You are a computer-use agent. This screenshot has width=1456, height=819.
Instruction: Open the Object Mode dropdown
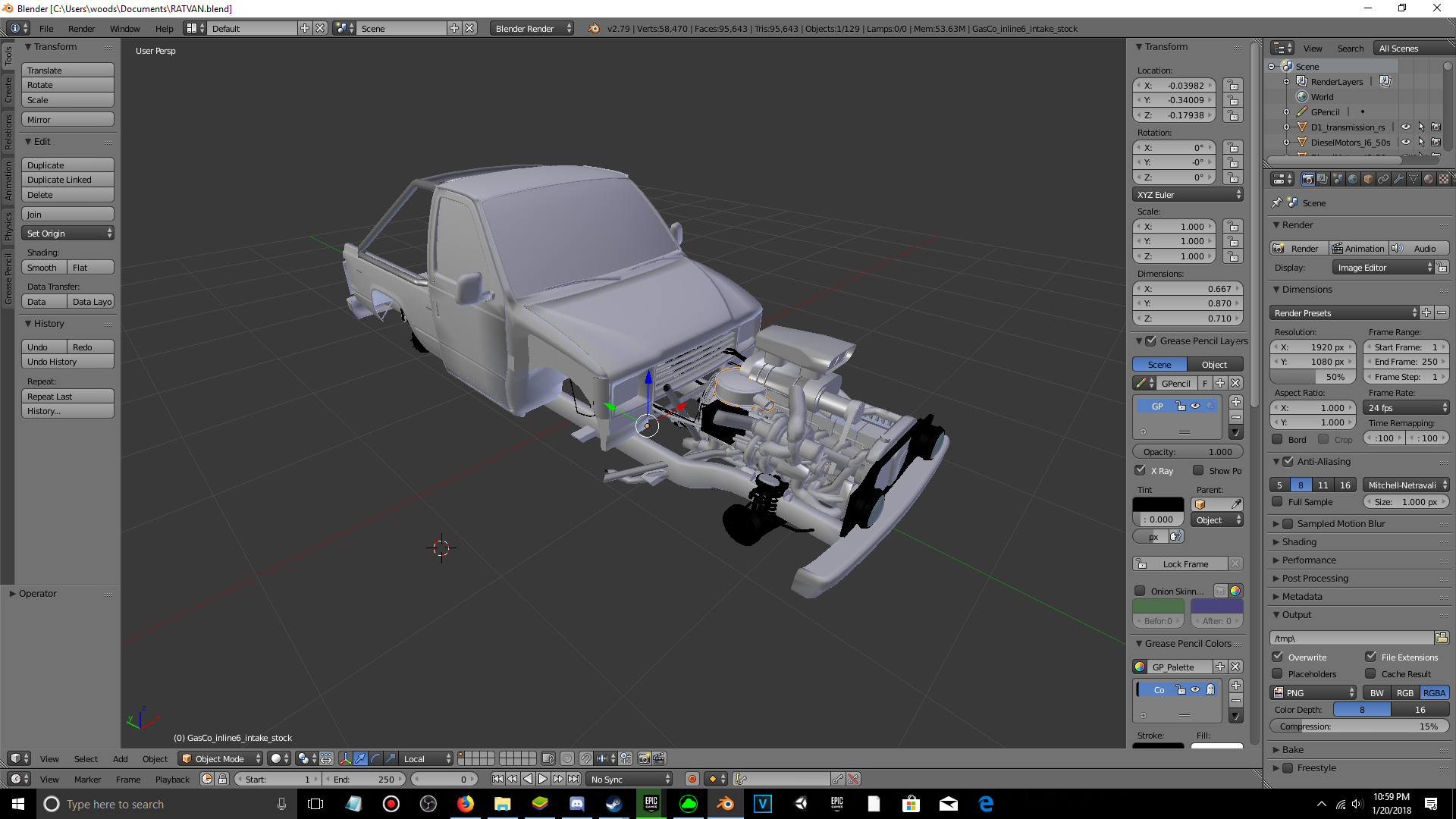tap(220, 758)
